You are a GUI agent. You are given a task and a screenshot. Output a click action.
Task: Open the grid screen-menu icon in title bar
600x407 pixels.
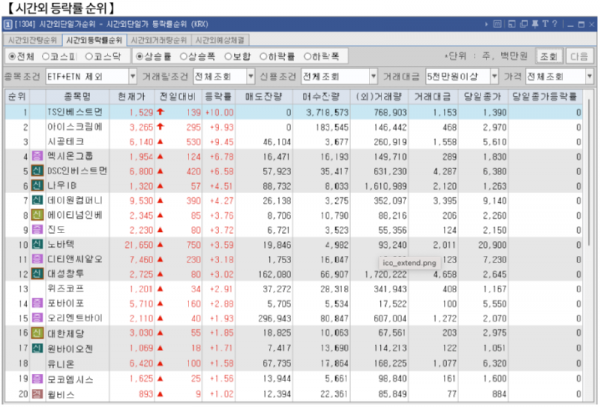[x=497, y=24]
